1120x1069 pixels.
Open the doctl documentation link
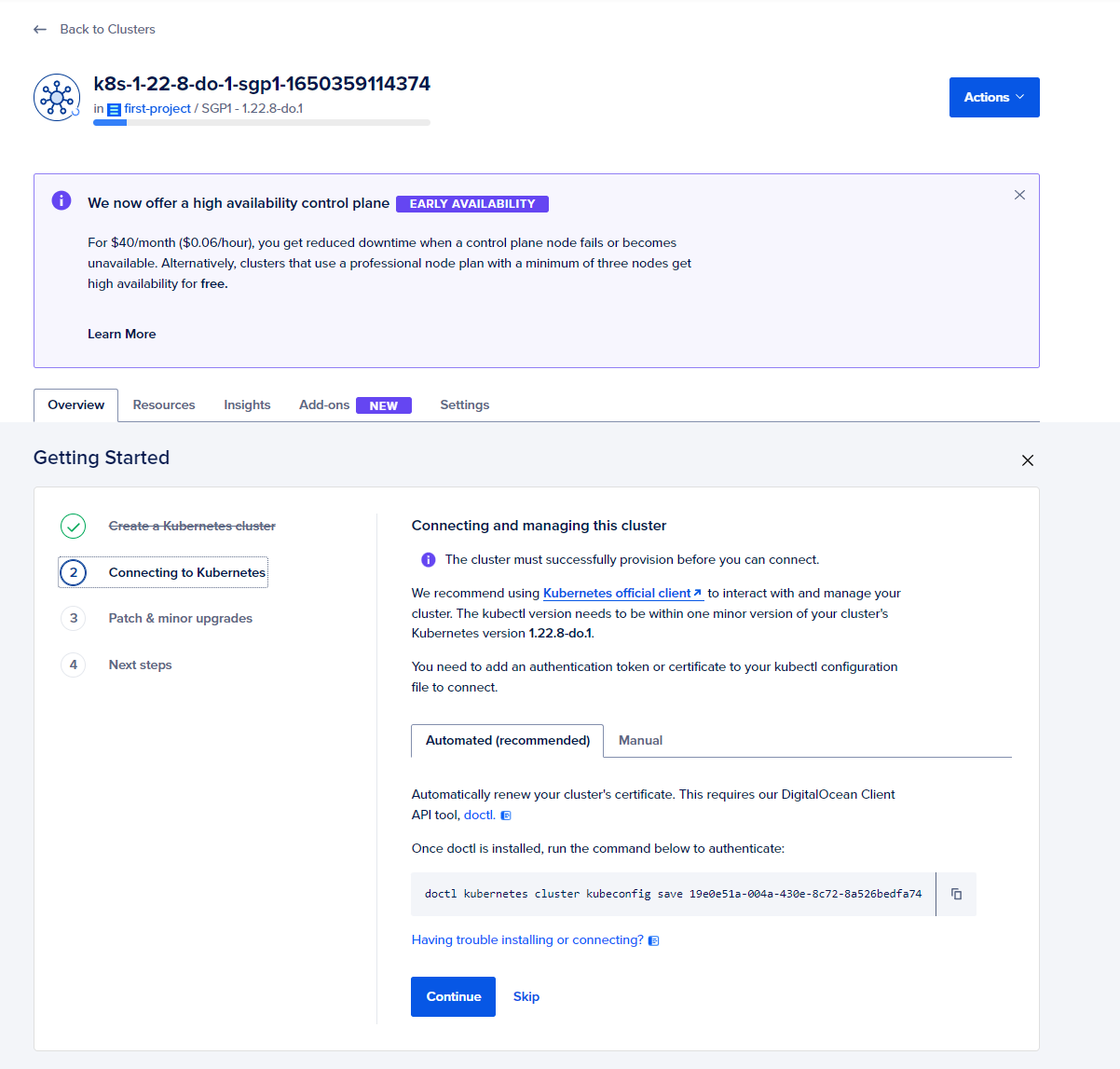tap(479, 815)
